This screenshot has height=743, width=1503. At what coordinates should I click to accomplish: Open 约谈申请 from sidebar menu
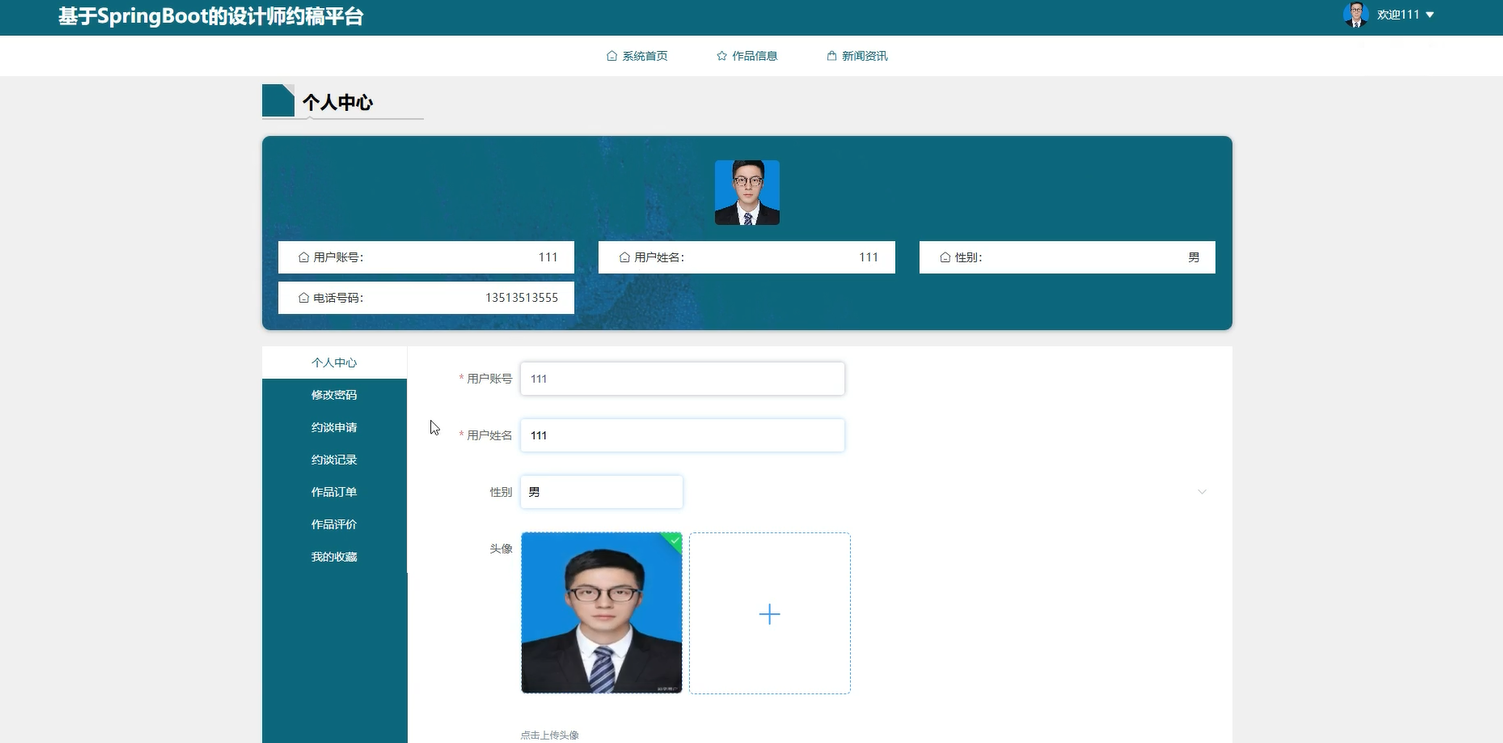point(334,427)
